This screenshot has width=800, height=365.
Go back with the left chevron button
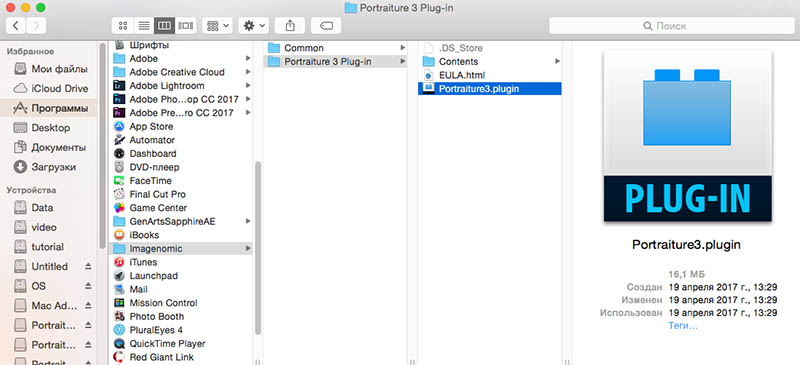[16, 26]
